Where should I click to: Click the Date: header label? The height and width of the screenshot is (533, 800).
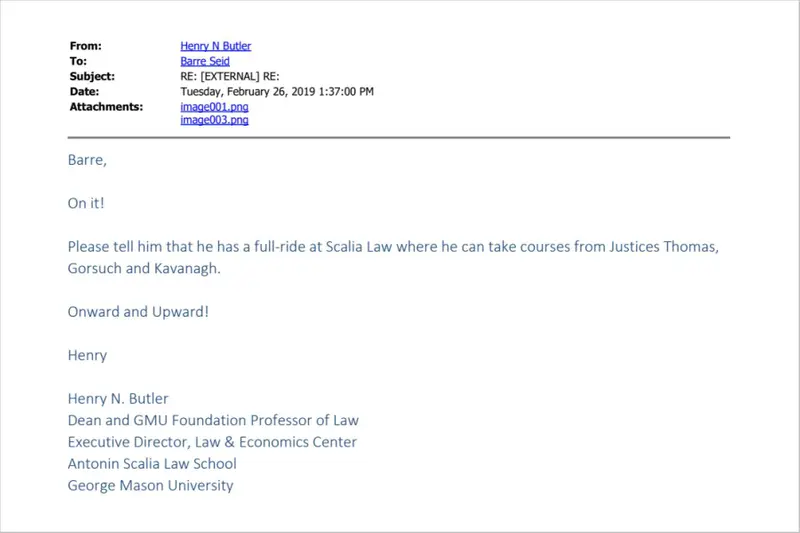pyautogui.click(x=84, y=92)
